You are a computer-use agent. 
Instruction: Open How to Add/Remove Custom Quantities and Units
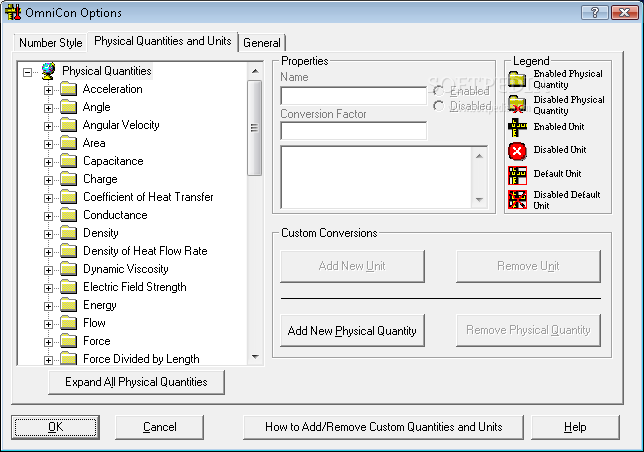[384, 427]
